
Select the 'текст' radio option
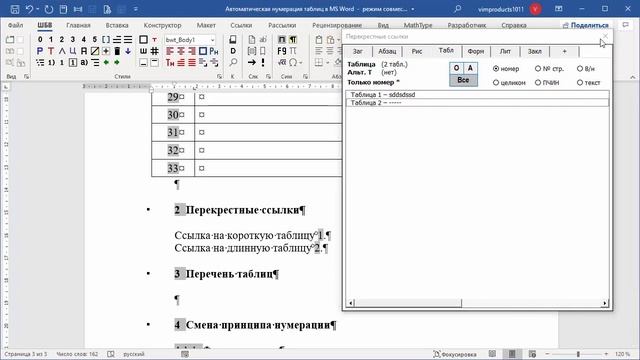click(x=589, y=82)
